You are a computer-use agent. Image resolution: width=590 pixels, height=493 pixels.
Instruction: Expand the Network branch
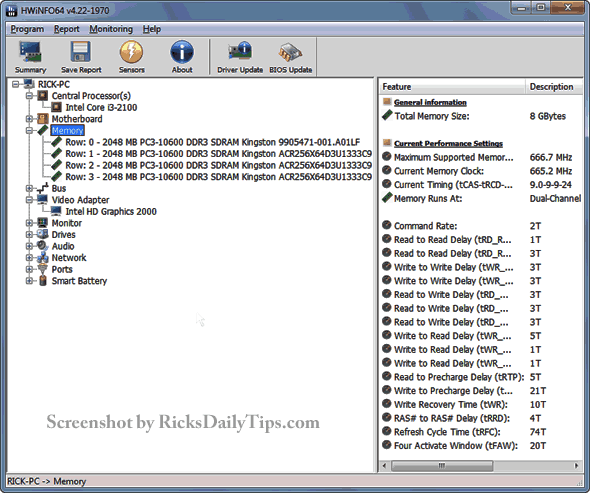[29, 258]
